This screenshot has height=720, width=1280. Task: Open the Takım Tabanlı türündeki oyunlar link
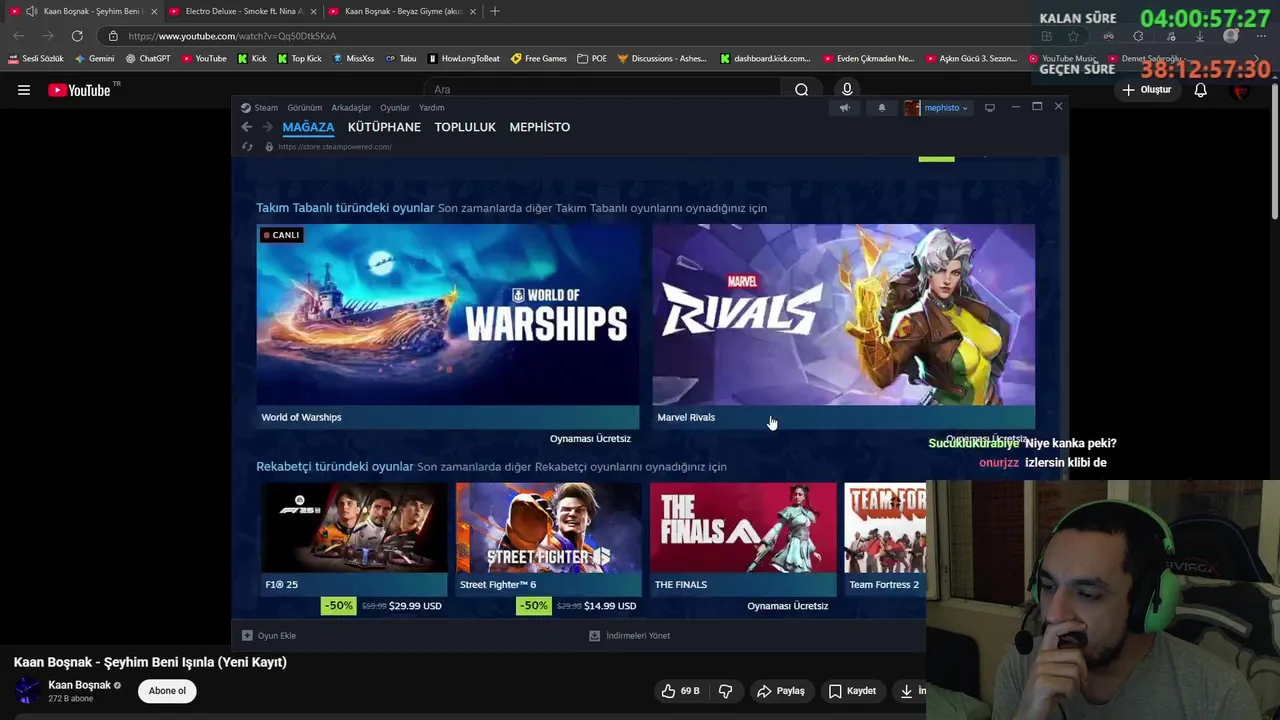point(345,208)
